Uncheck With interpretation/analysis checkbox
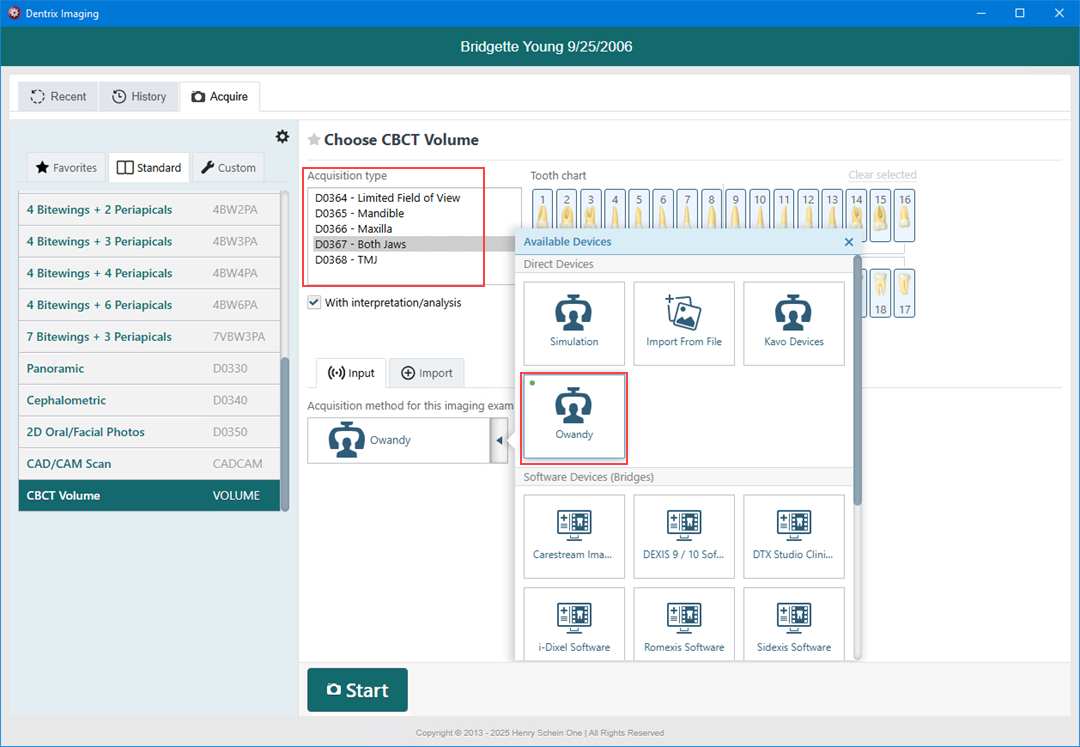 (314, 302)
